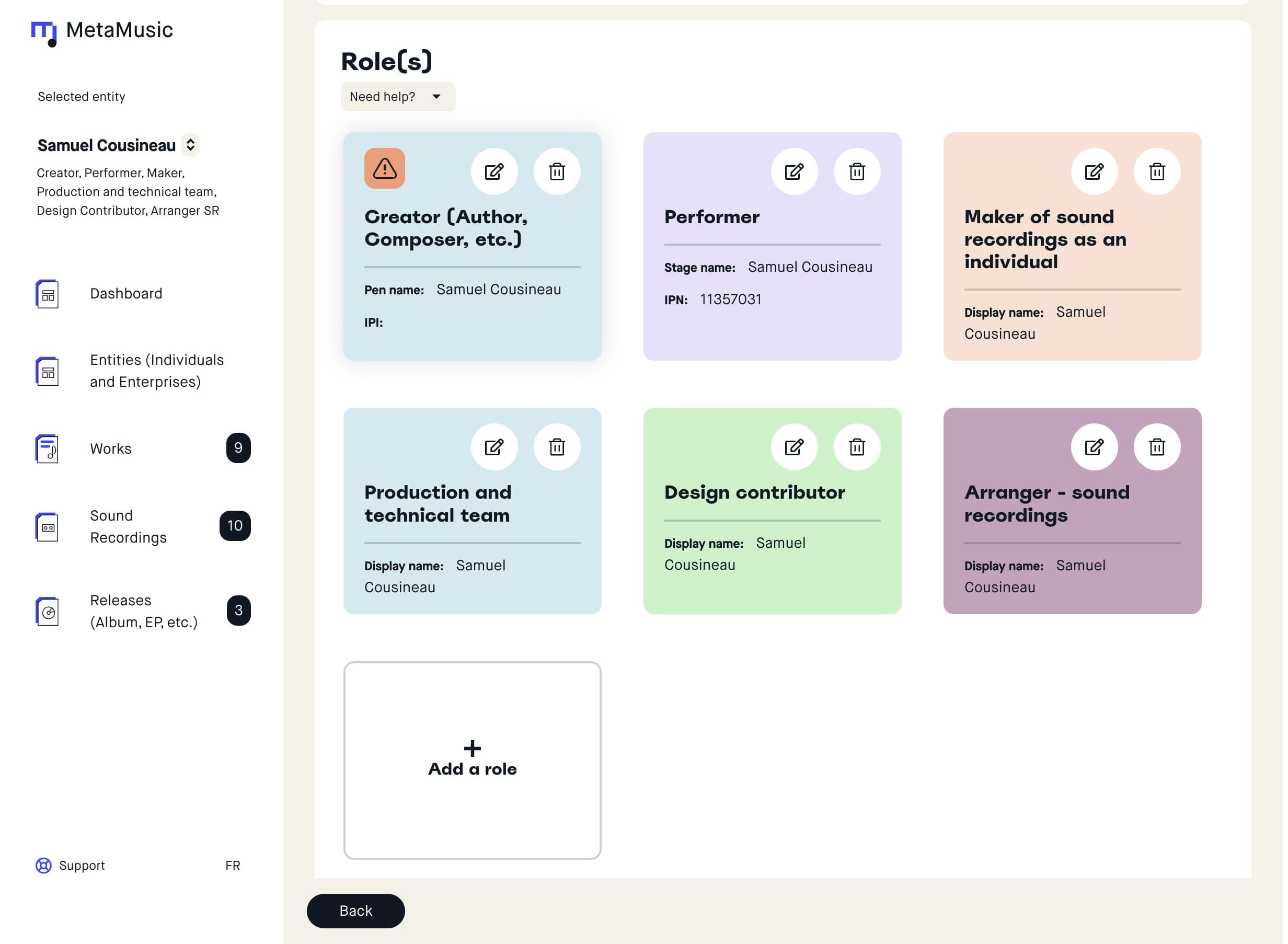1288x944 pixels.
Task: Expand the Need help? dropdown
Action: pyautogui.click(x=398, y=97)
